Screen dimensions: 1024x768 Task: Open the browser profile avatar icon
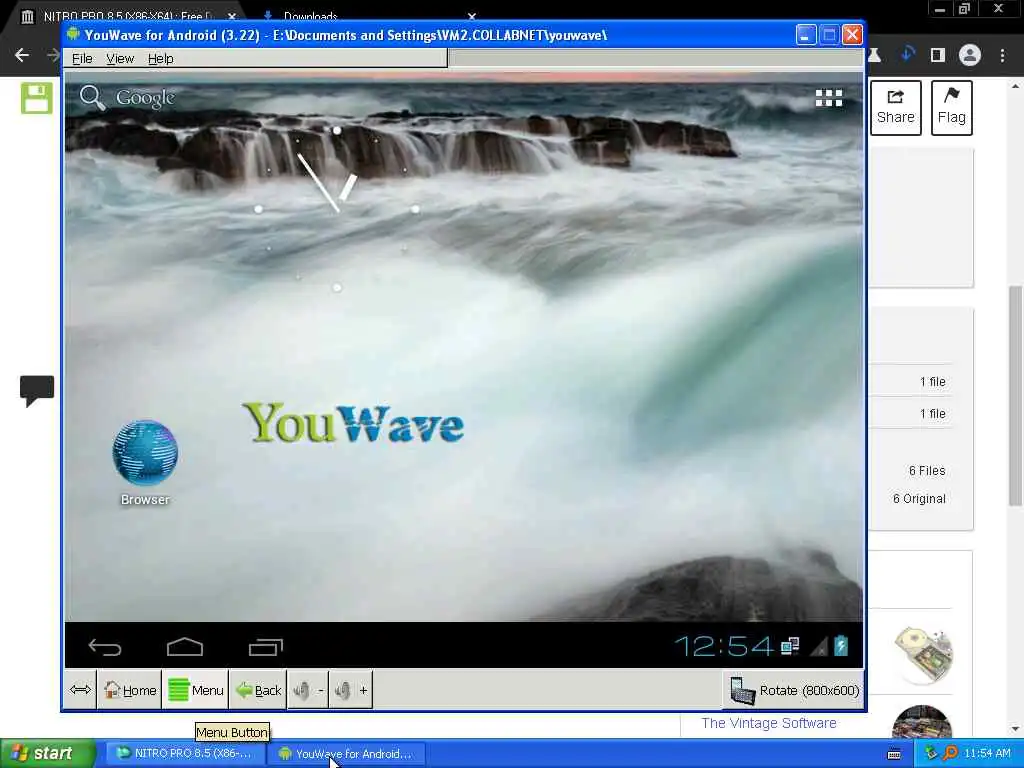970,55
